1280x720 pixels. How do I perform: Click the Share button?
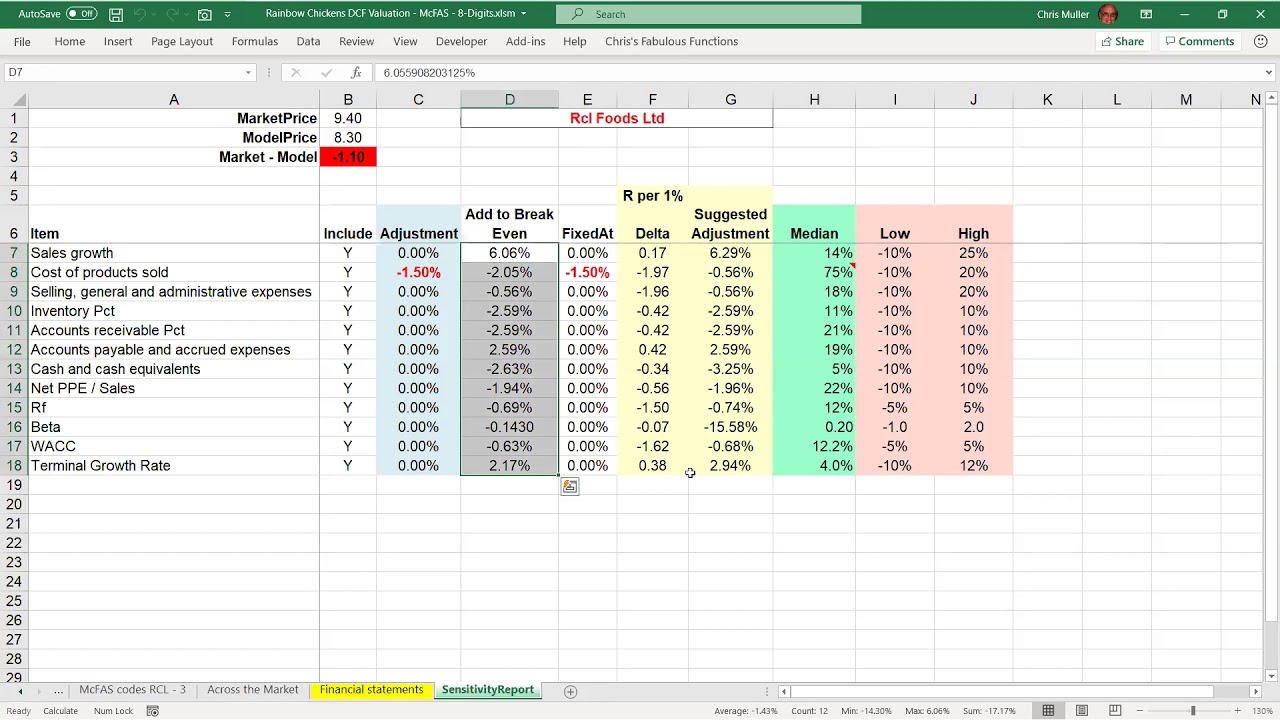click(x=1122, y=41)
